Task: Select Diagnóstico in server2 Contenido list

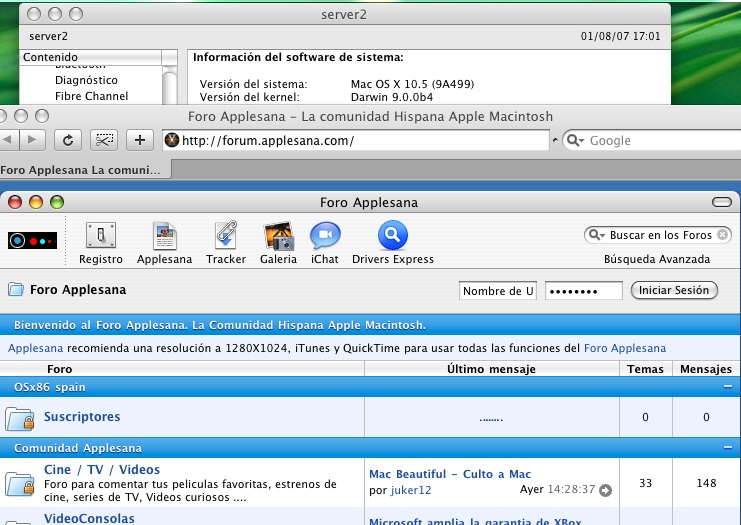Action: pos(86,80)
